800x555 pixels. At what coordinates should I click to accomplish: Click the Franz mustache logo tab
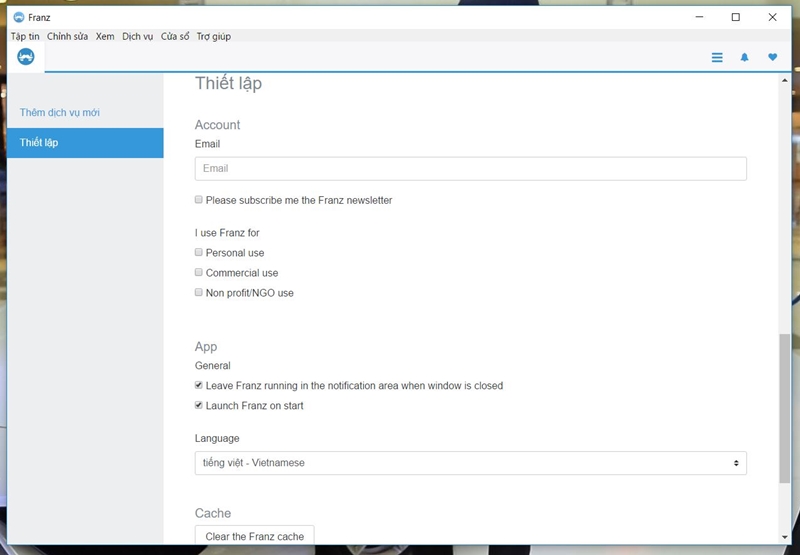(x=26, y=57)
